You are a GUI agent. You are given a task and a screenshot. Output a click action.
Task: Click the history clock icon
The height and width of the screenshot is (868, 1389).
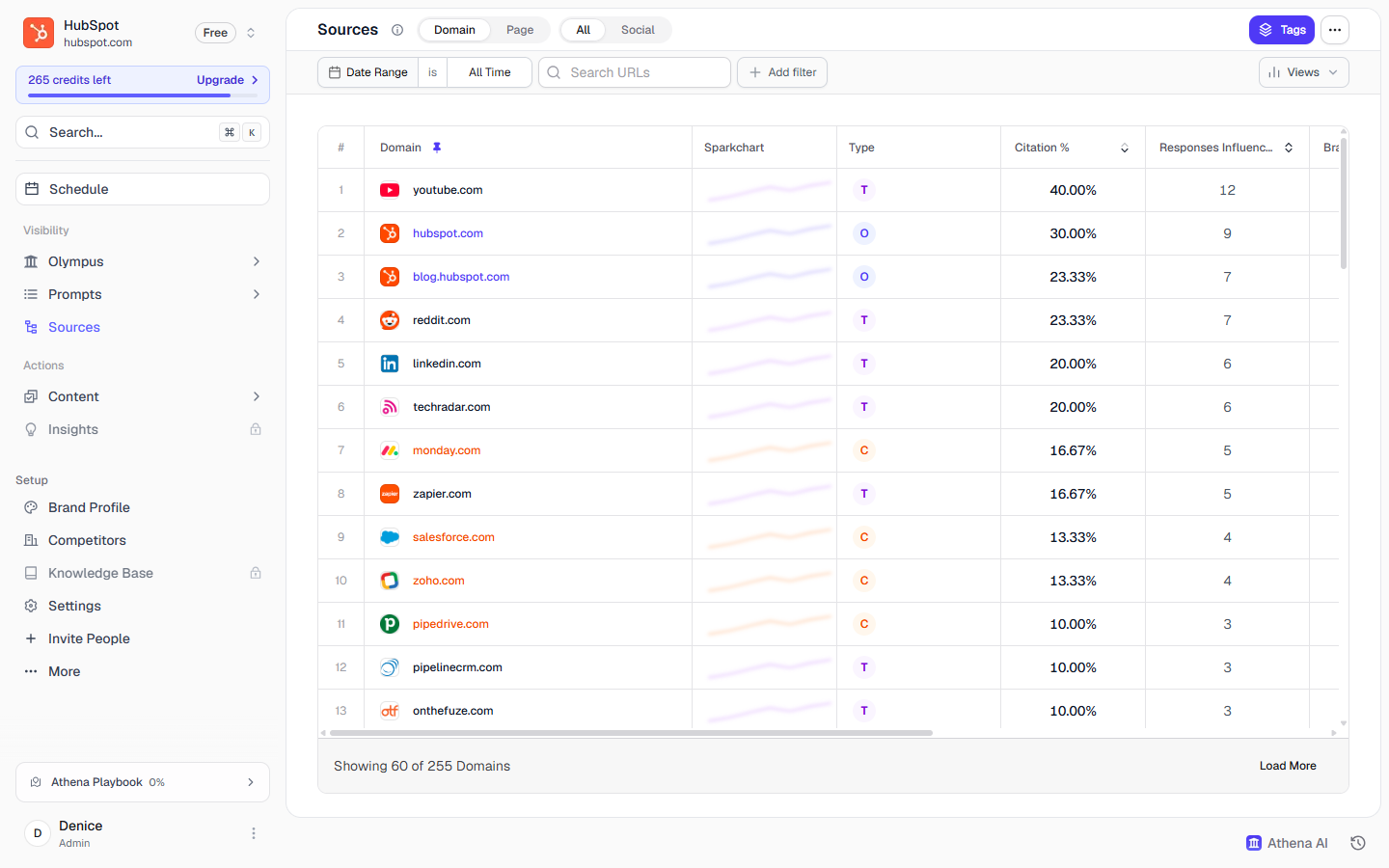tap(1358, 843)
